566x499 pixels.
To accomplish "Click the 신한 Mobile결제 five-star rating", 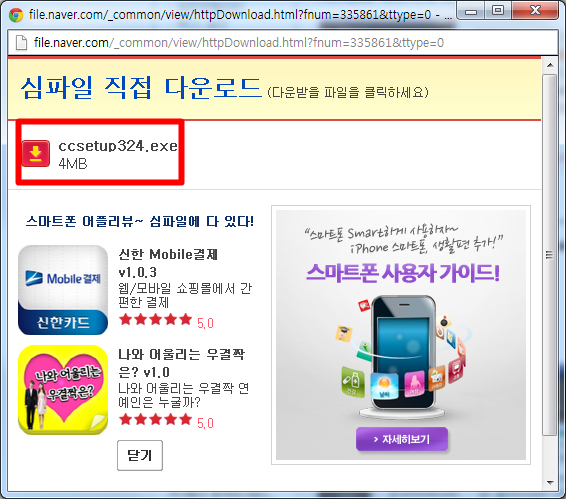I will coord(156,320).
